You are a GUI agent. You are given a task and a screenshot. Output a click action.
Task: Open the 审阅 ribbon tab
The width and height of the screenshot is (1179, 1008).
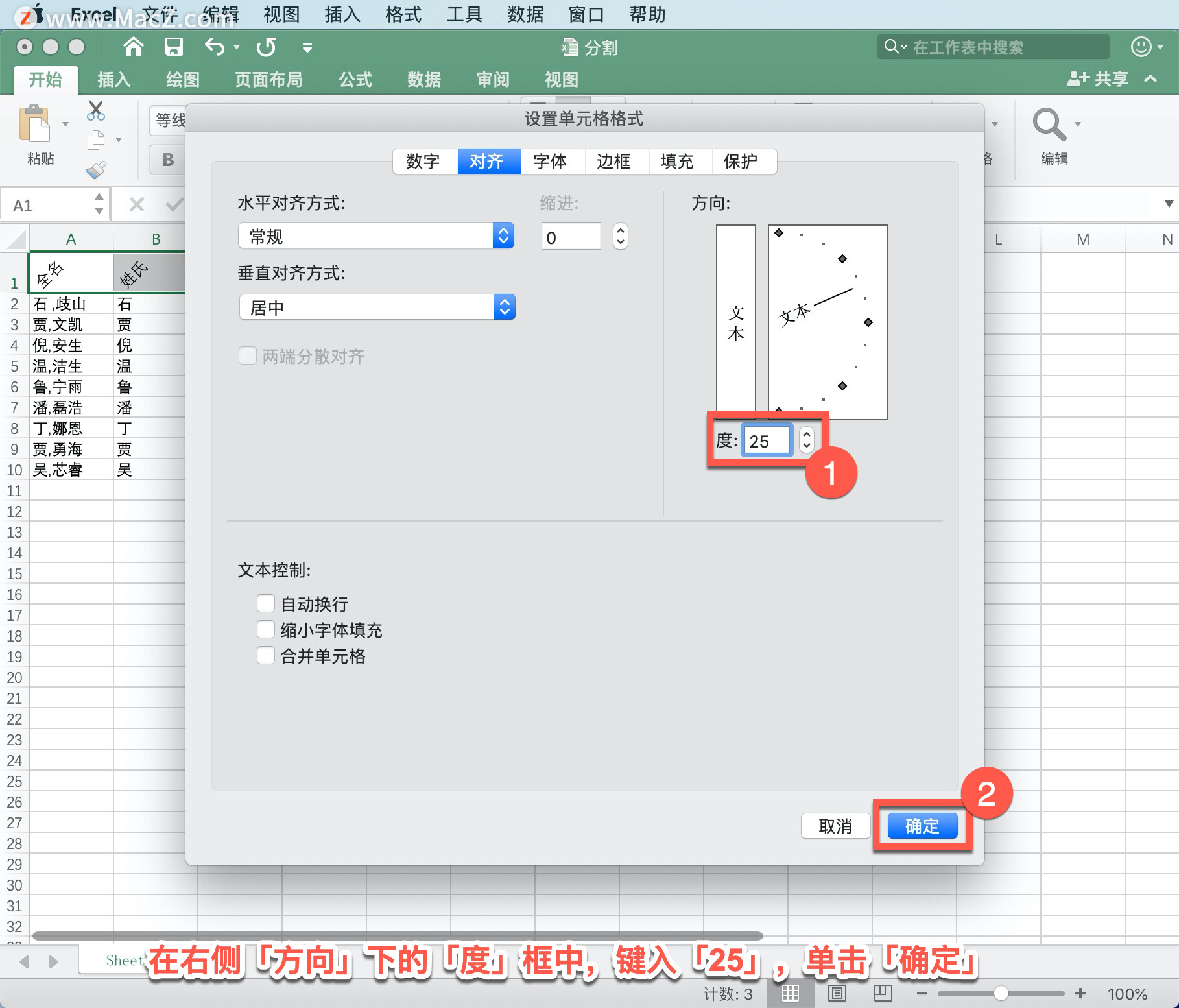coord(493,80)
